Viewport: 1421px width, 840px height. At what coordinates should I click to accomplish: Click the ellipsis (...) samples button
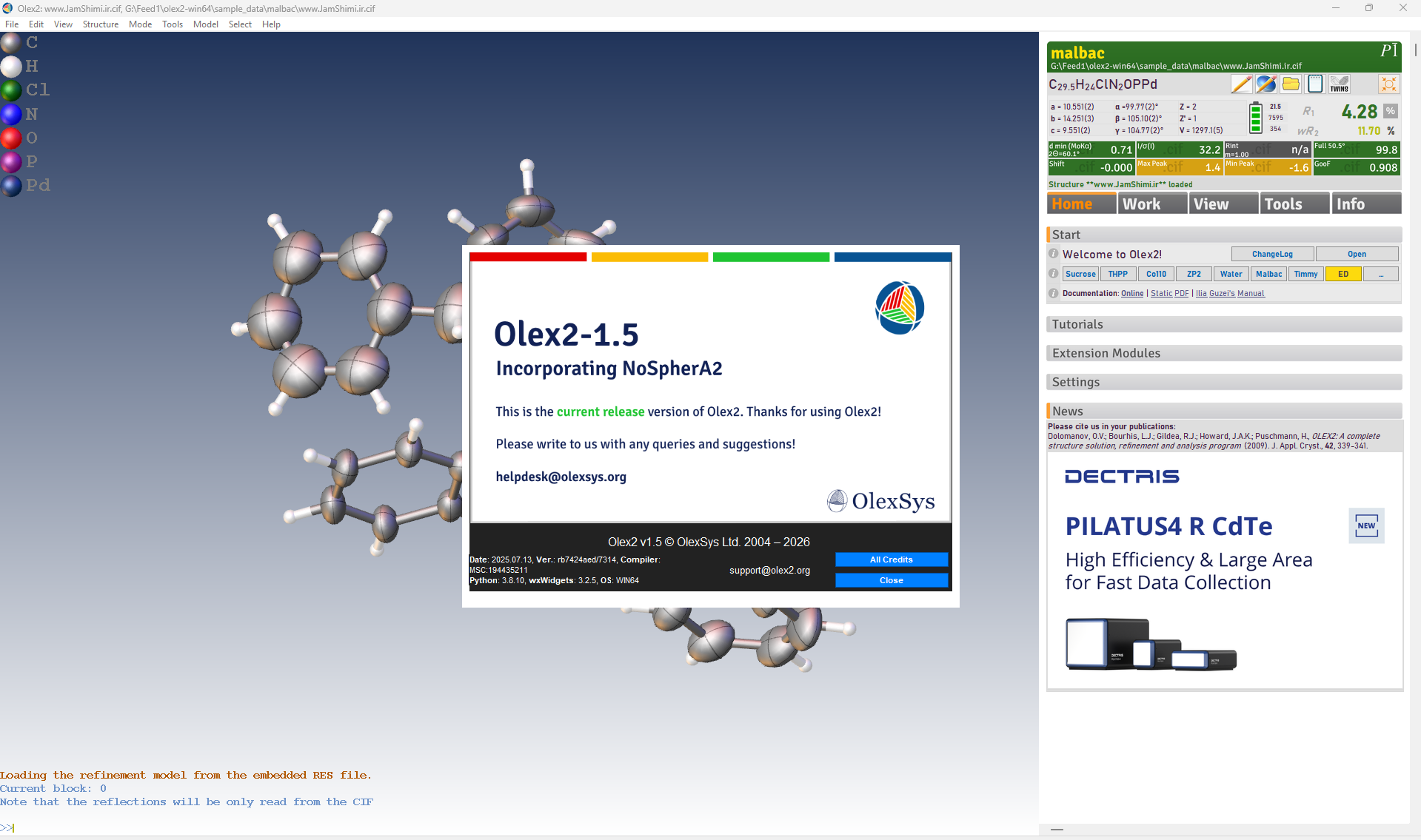click(x=1381, y=274)
